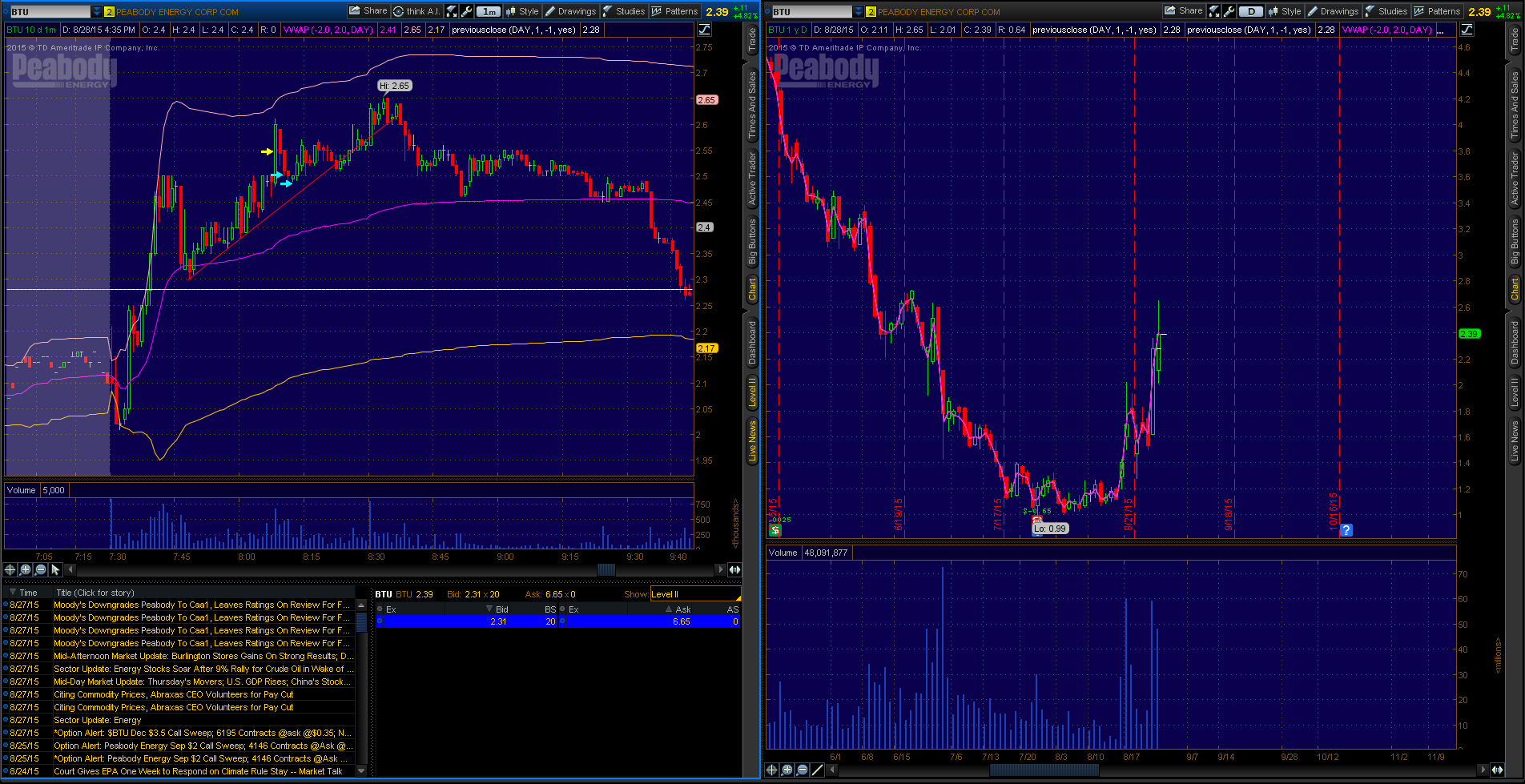This screenshot has height=784, width=1525.
Task: Select the pointer cursor tool under the left chart
Action: pyautogui.click(x=55, y=569)
